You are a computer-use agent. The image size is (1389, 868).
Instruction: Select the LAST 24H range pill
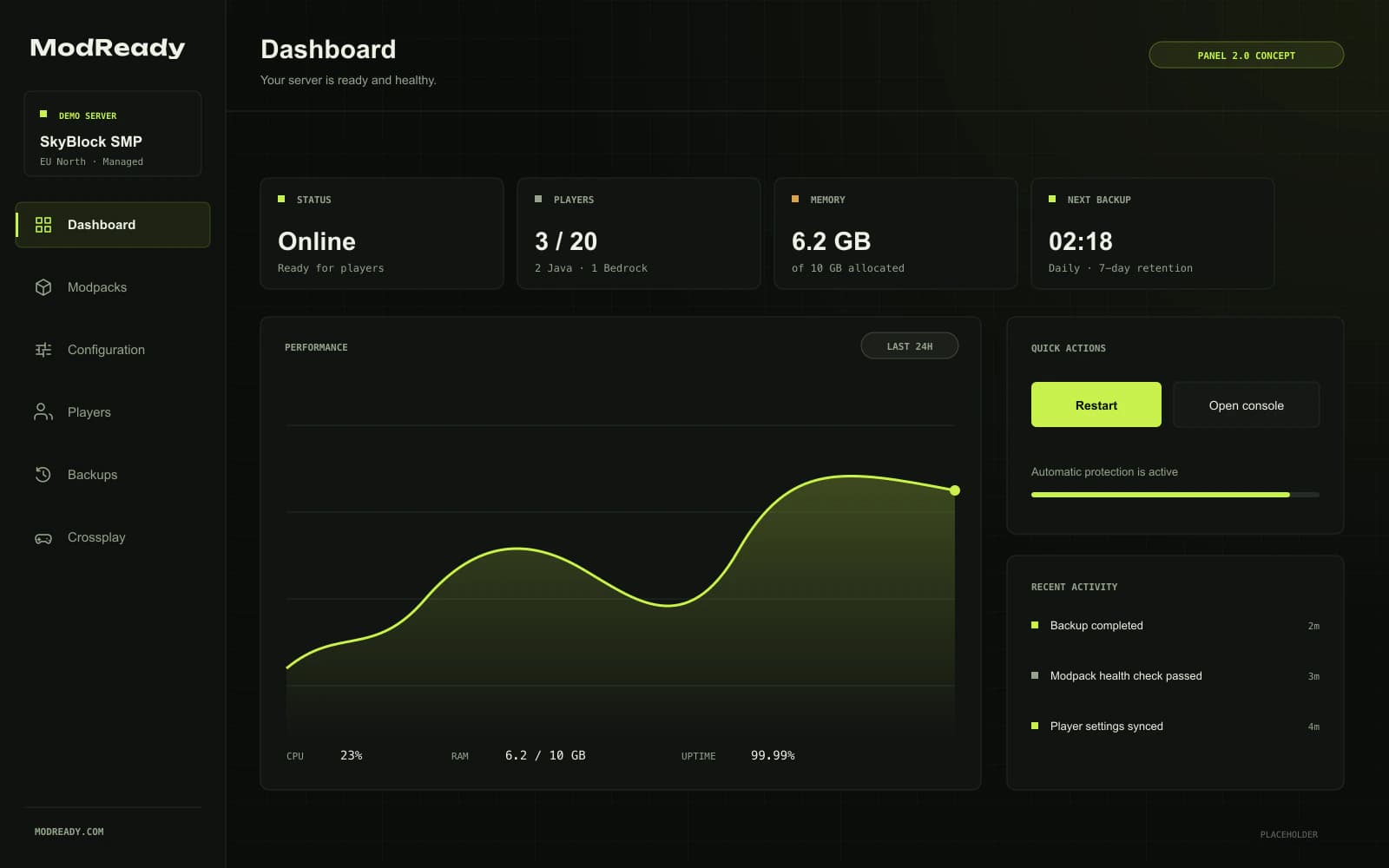(910, 346)
